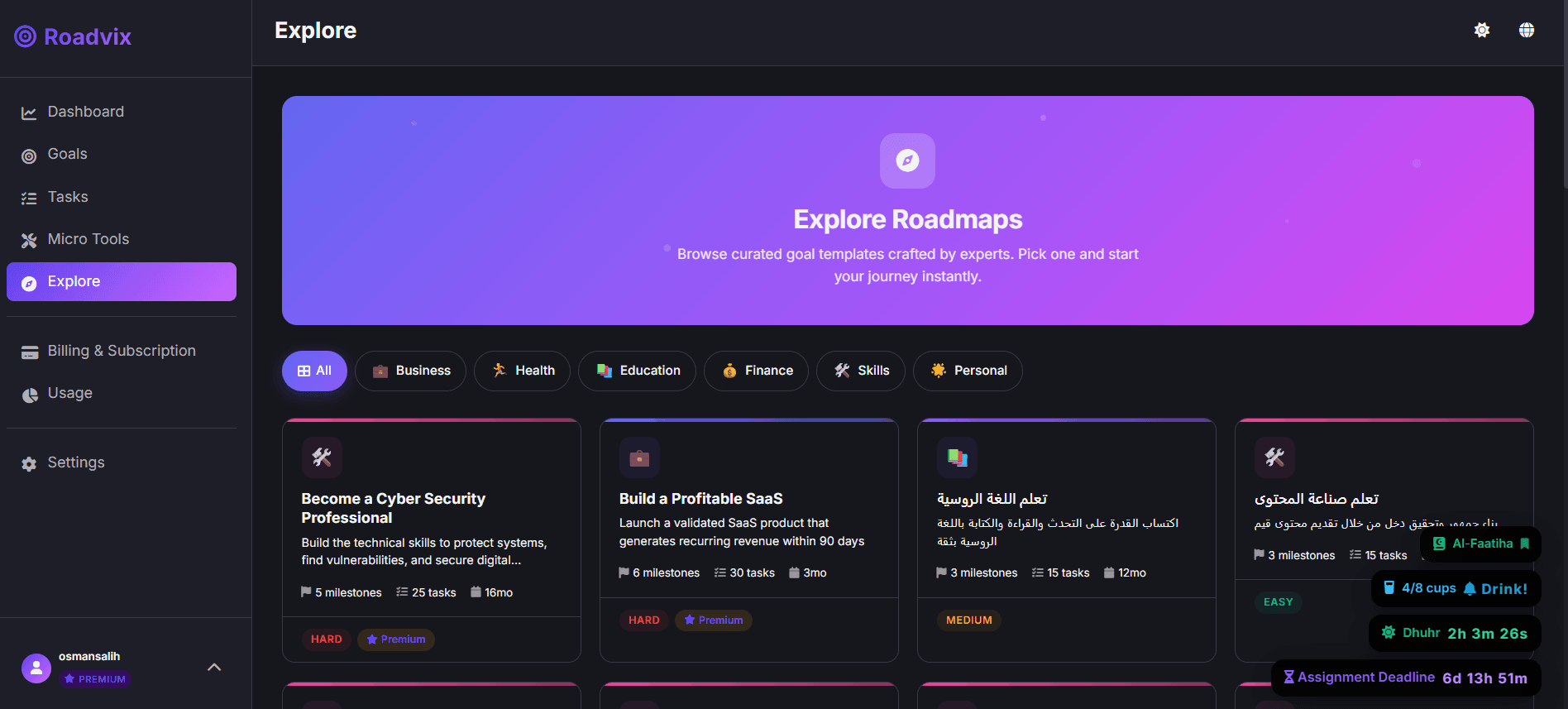Filter roadmaps by Health
The height and width of the screenshot is (709, 1568).
pos(523,371)
